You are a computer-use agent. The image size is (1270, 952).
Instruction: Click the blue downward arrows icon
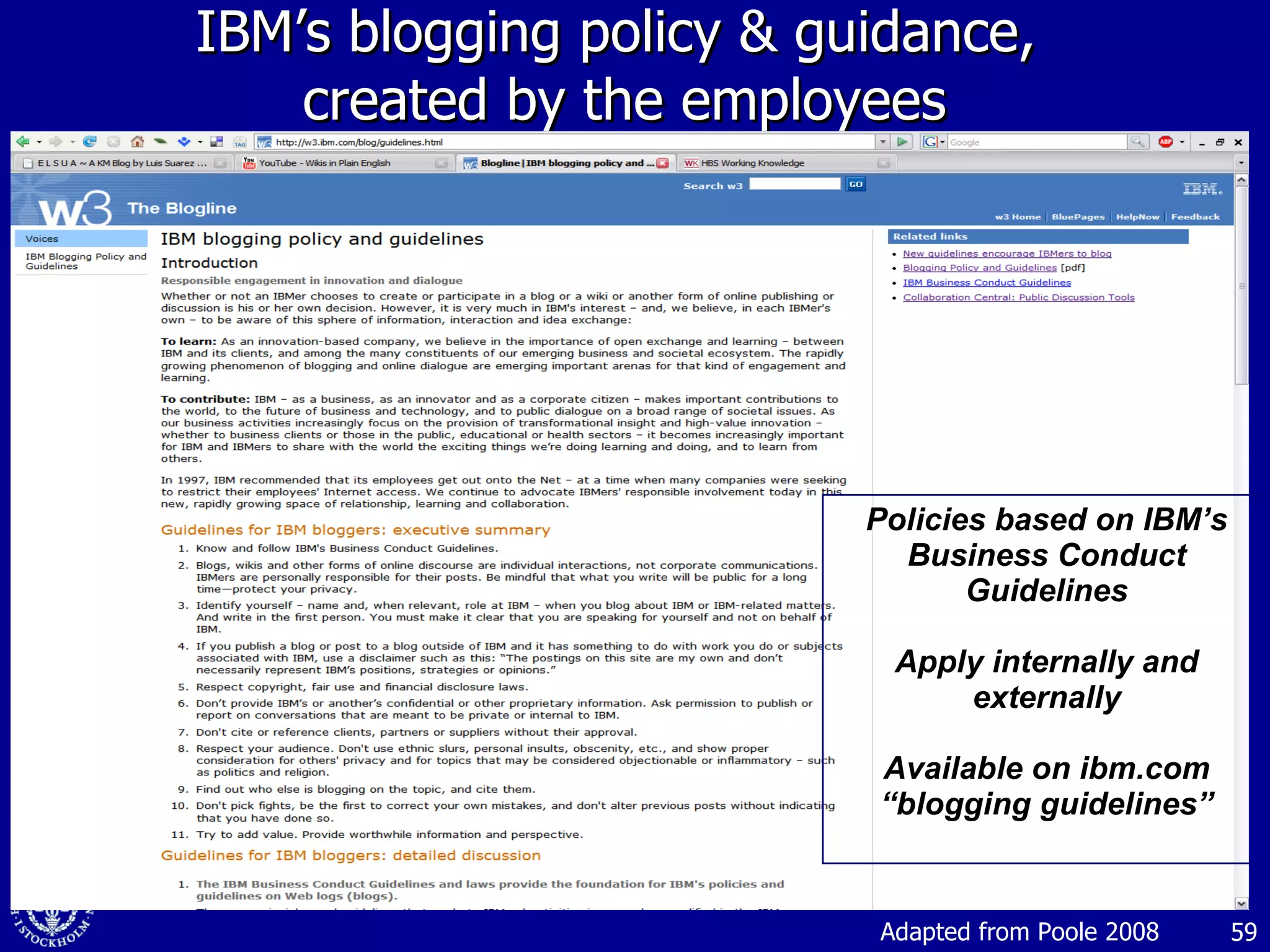point(184,142)
